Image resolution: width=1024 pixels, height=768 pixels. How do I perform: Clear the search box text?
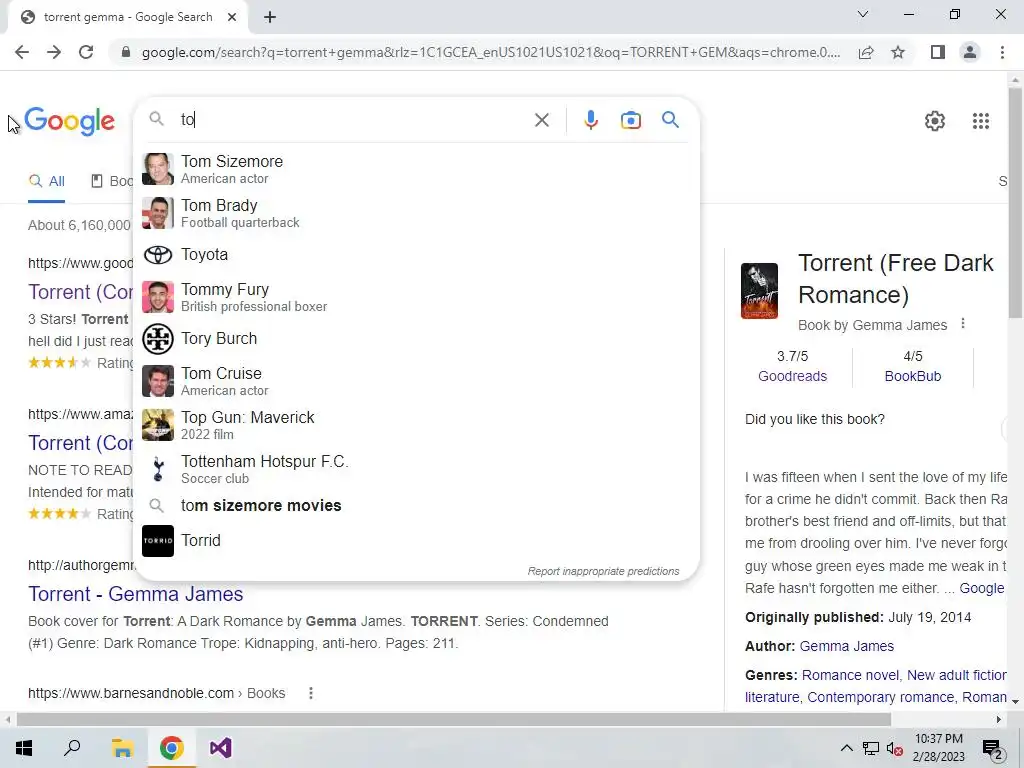(541, 120)
